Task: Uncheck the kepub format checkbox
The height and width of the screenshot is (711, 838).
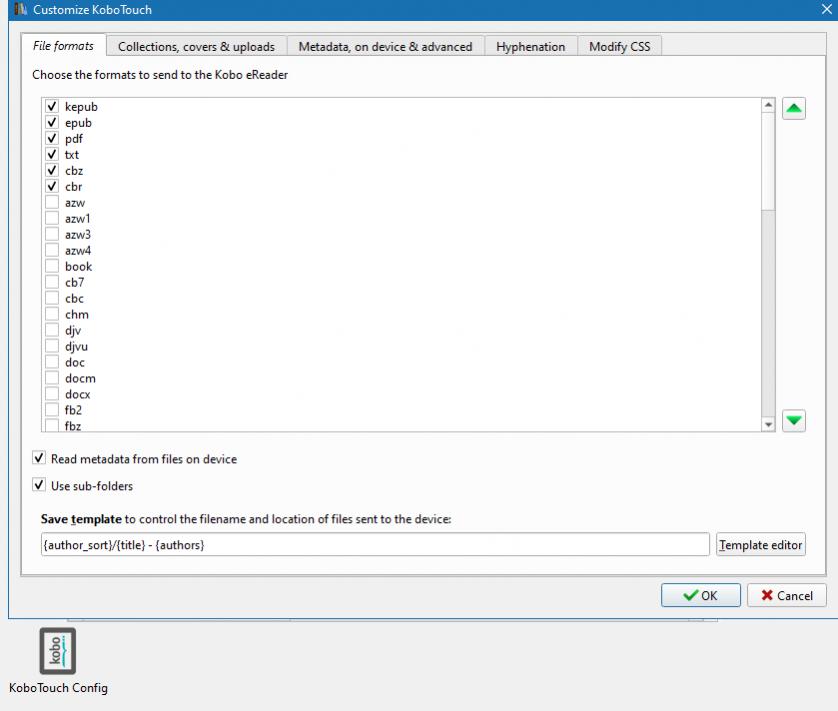Action: pyautogui.click(x=52, y=106)
